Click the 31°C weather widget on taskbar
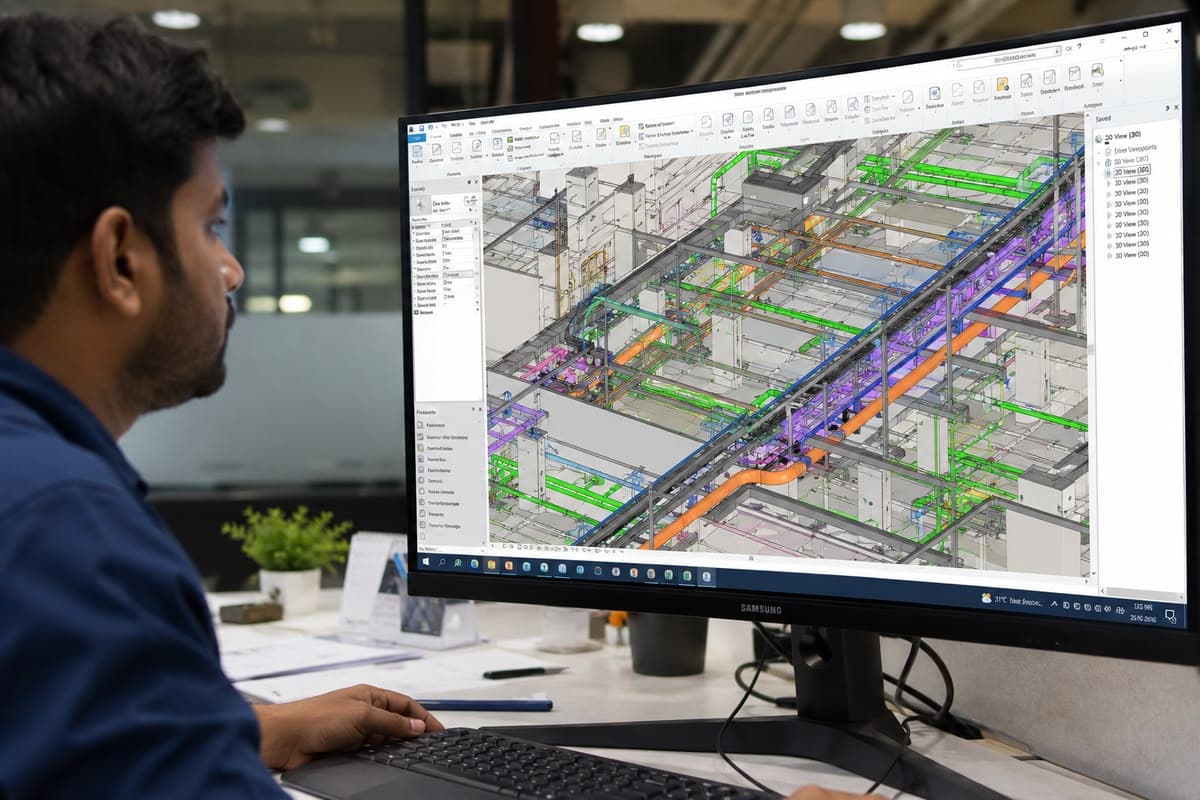 point(1012,601)
